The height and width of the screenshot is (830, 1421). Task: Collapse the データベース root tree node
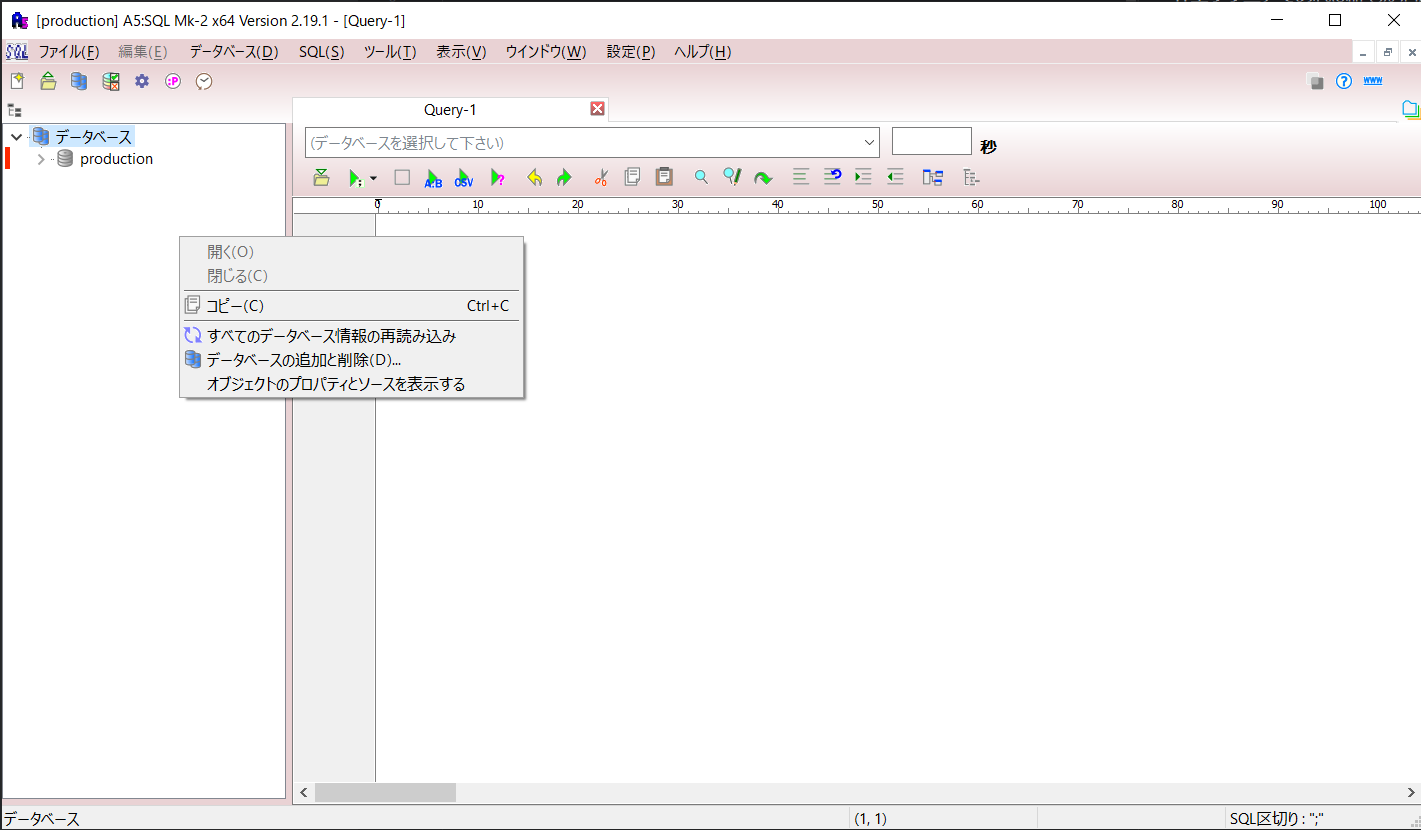click(x=17, y=137)
